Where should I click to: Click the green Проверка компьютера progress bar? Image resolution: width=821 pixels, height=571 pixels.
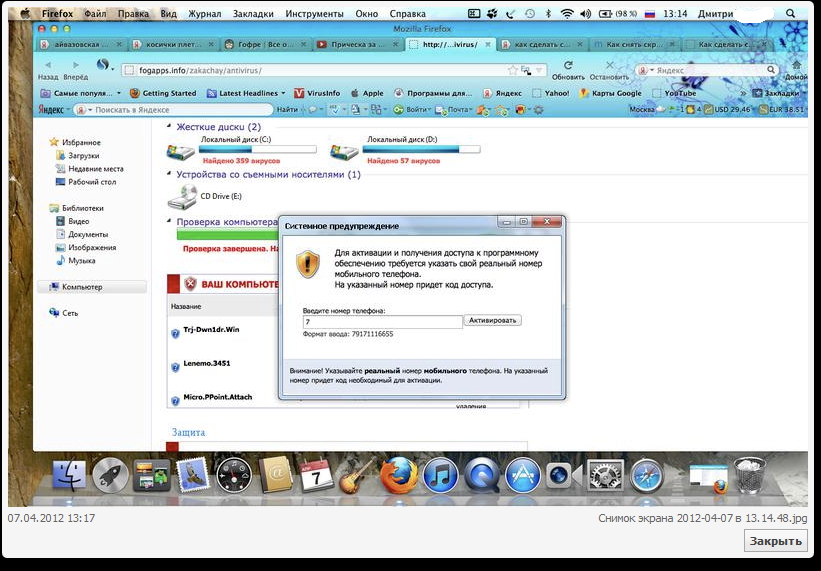tap(228, 234)
